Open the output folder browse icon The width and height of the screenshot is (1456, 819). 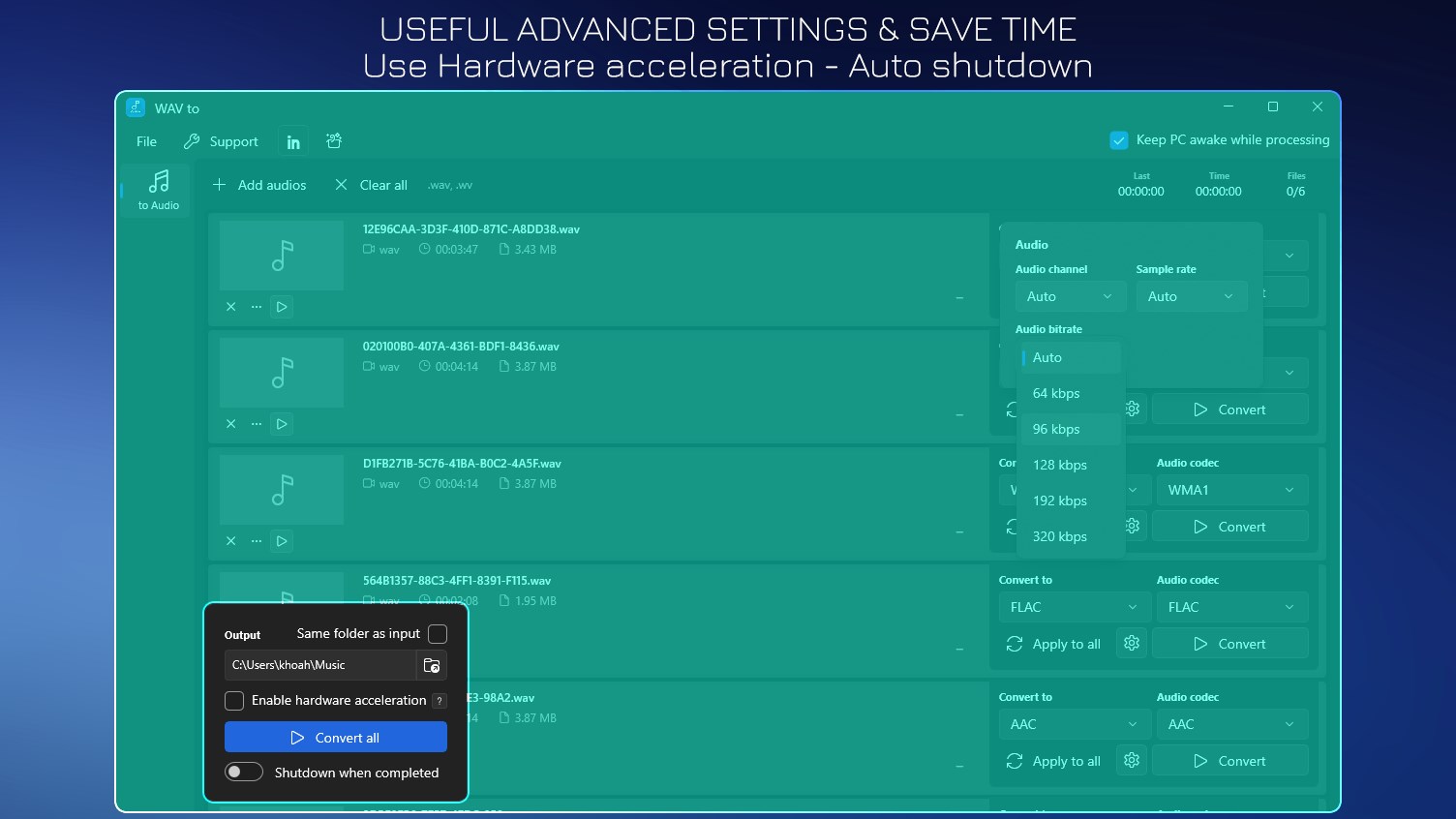(432, 665)
